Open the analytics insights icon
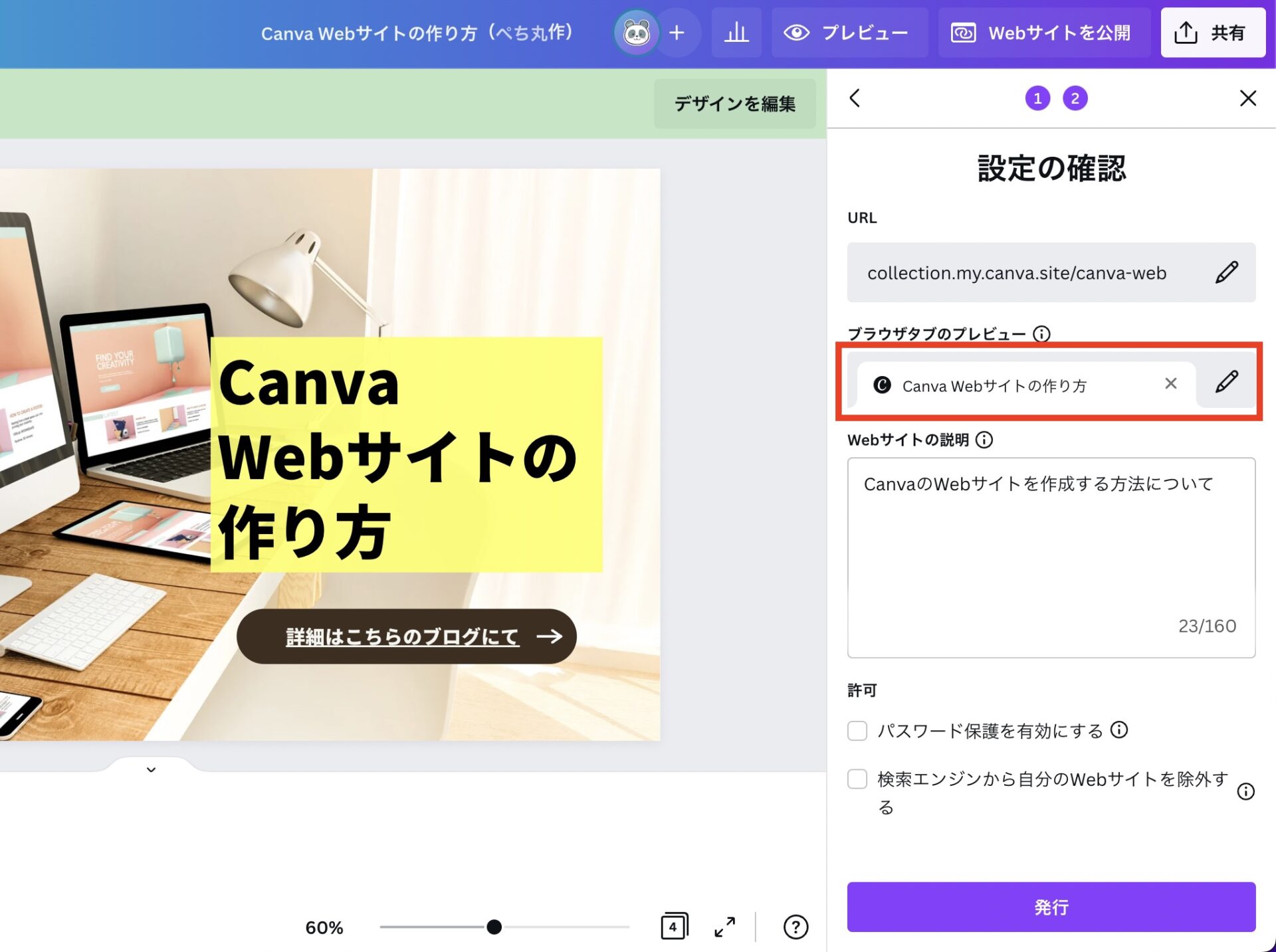The image size is (1276, 952). tap(736, 33)
